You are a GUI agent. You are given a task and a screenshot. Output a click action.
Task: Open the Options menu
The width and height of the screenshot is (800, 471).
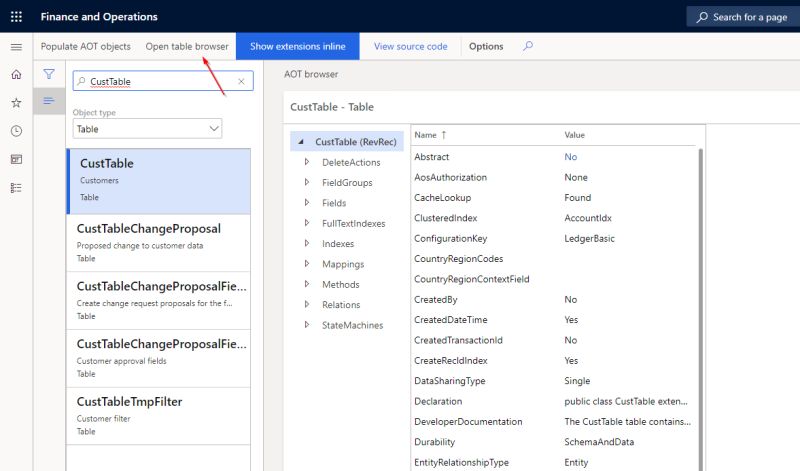tap(486, 46)
